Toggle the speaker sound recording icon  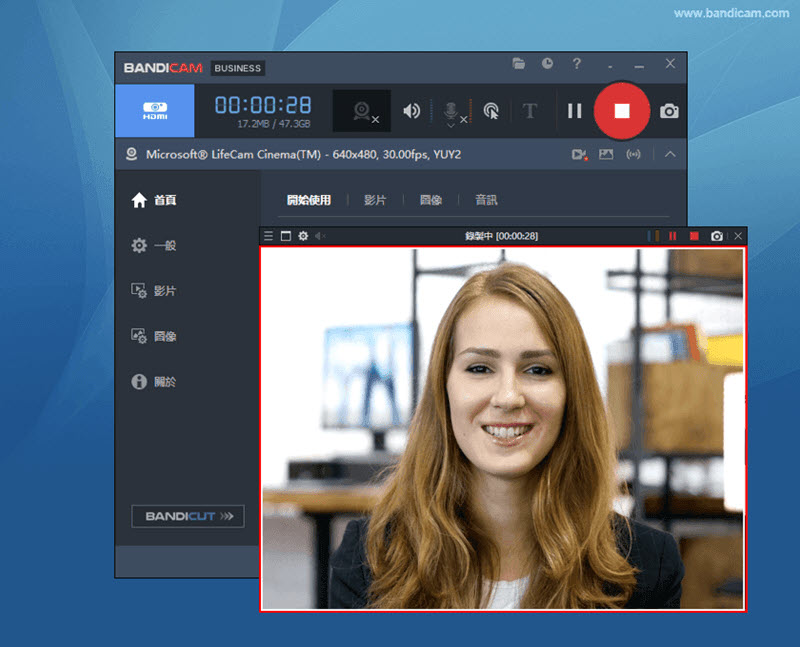point(412,111)
